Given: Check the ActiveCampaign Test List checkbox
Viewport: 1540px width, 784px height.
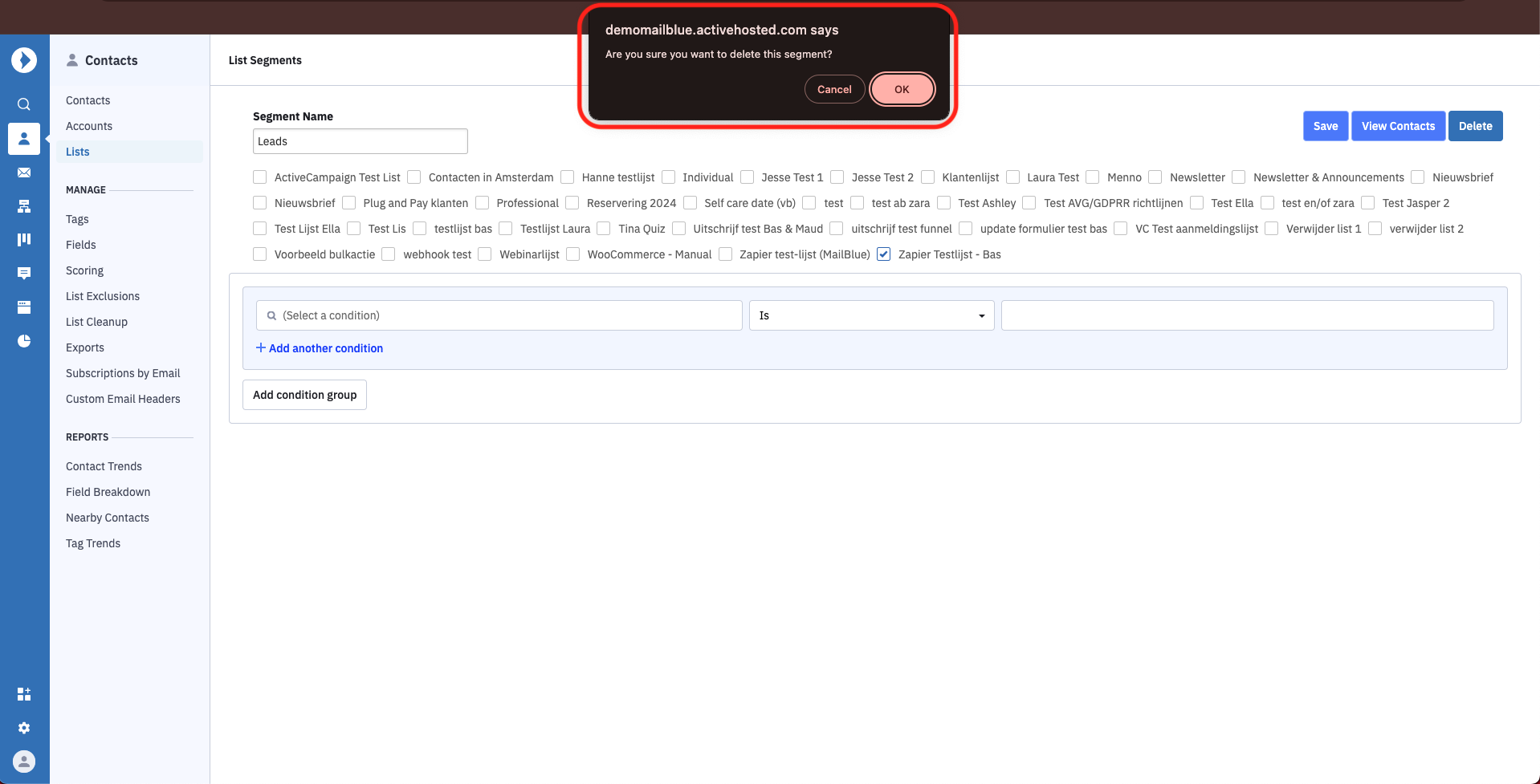Looking at the screenshot, I should 259,177.
